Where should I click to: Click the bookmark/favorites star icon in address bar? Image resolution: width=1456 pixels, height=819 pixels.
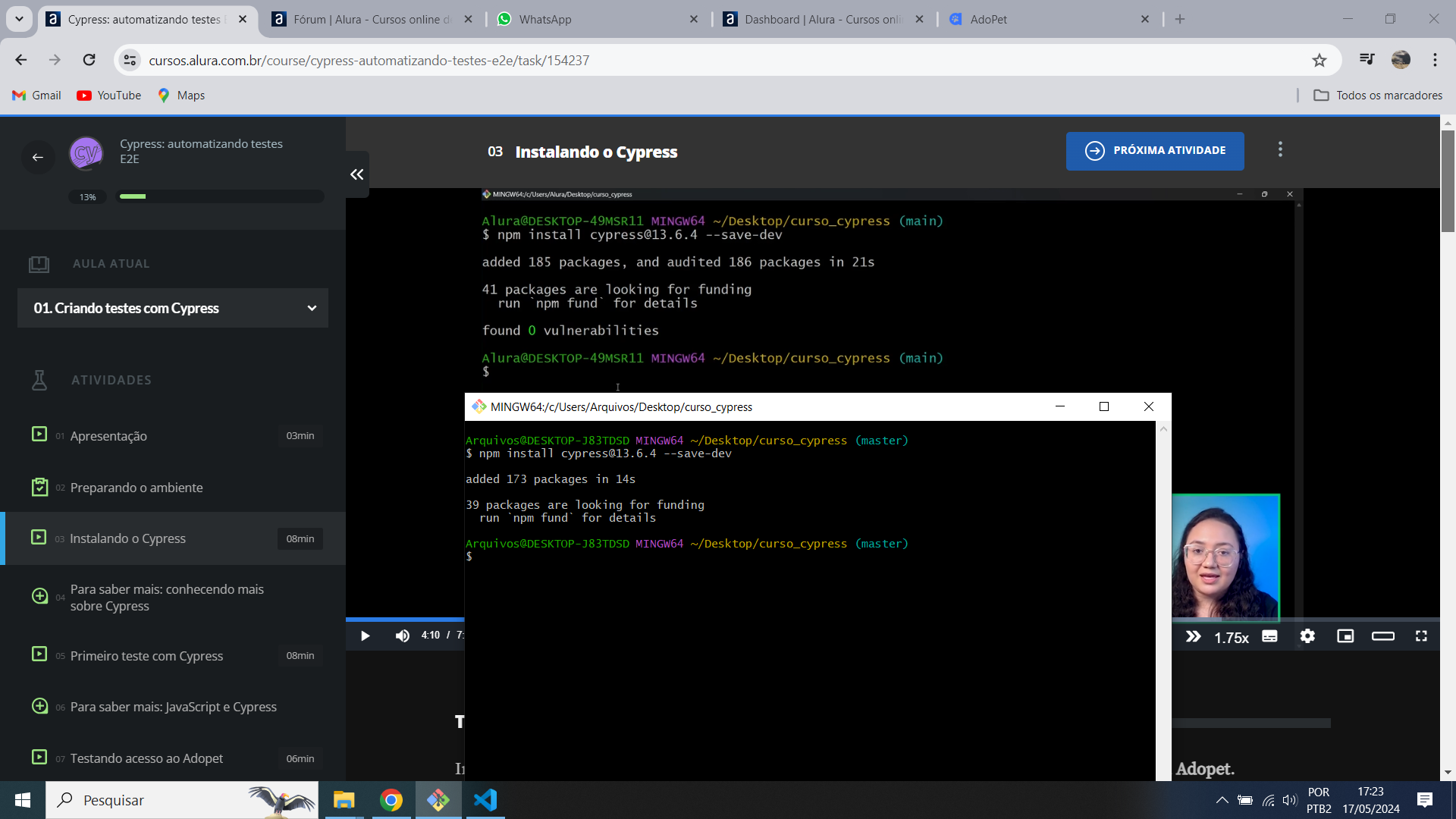[x=1319, y=60]
